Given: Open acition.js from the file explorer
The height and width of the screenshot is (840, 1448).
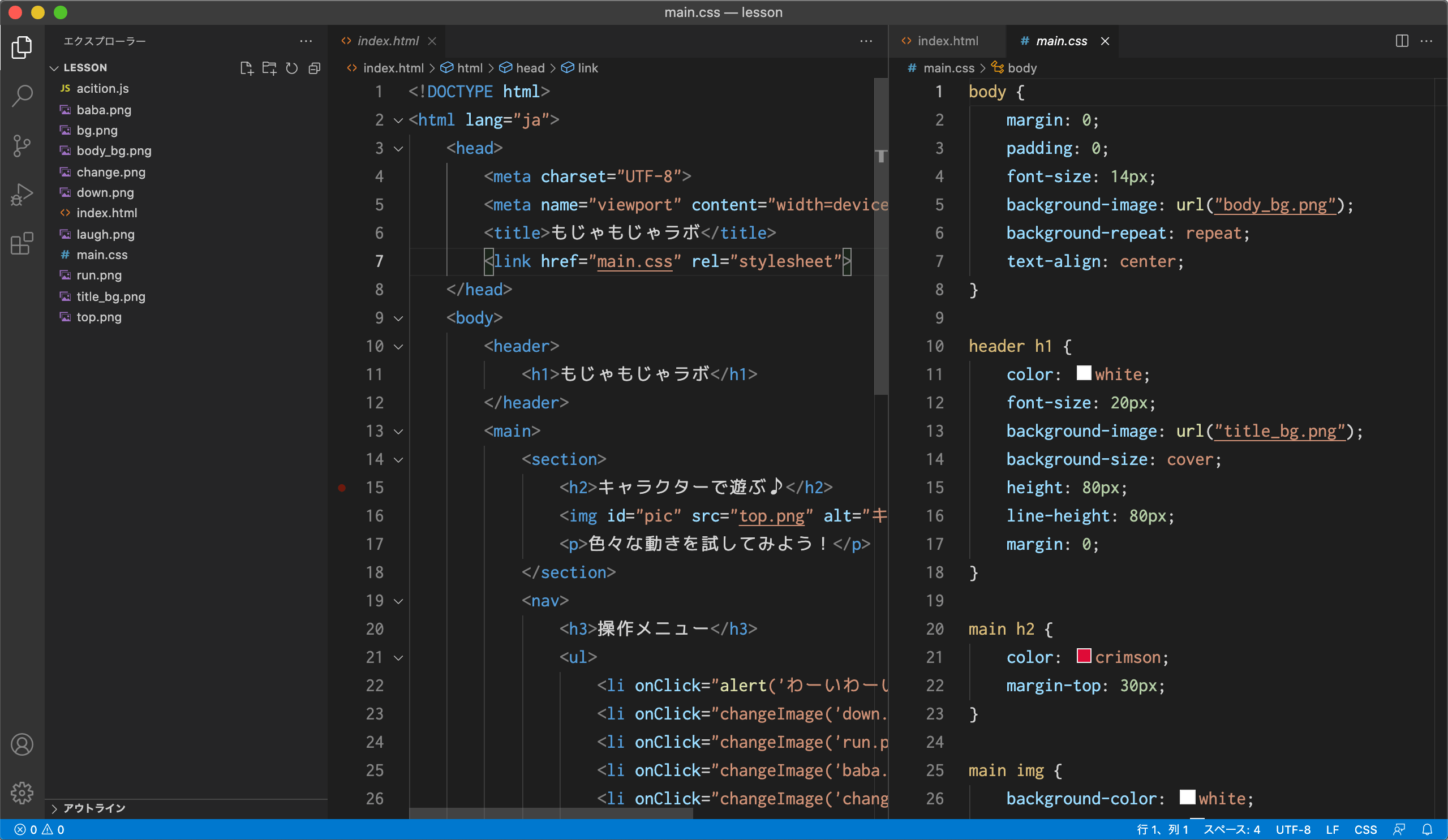Looking at the screenshot, I should coord(102,88).
